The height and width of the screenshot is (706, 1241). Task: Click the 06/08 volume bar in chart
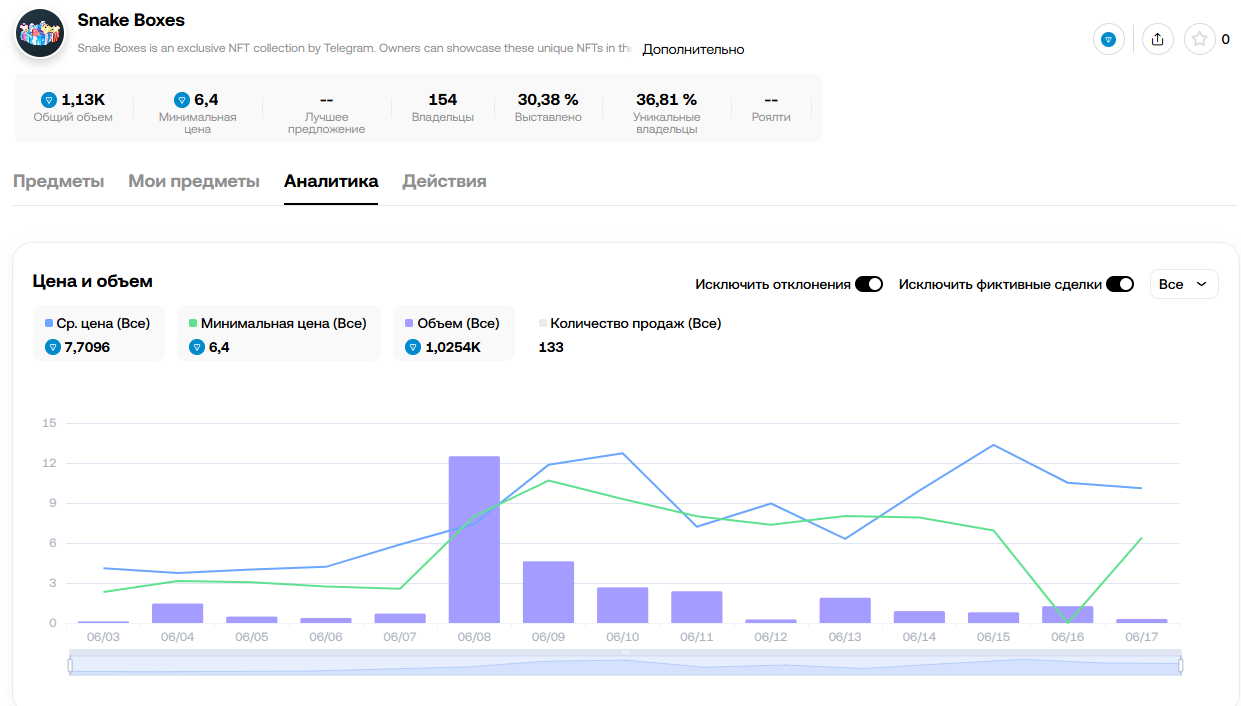pyautogui.click(x=474, y=540)
